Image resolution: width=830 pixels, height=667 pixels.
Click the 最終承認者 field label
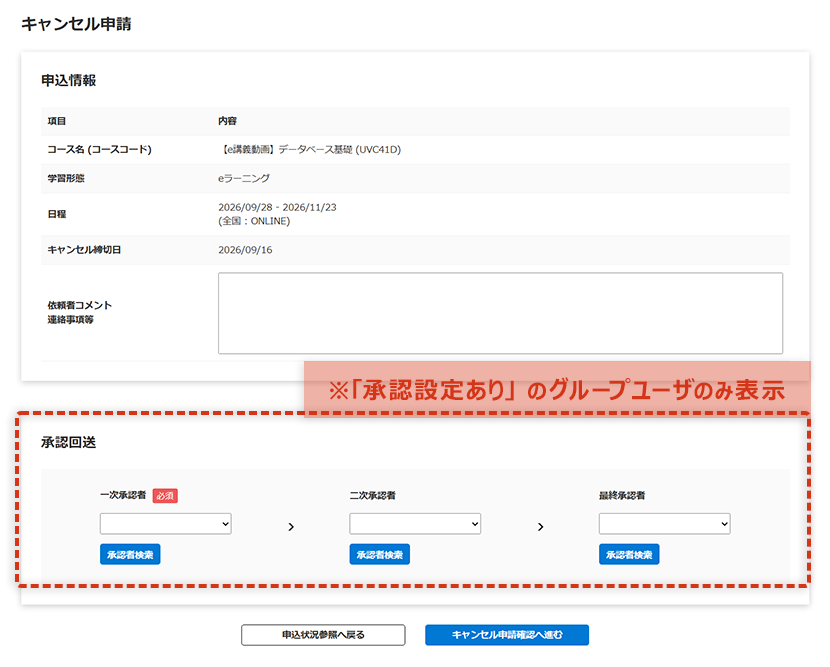click(622, 495)
